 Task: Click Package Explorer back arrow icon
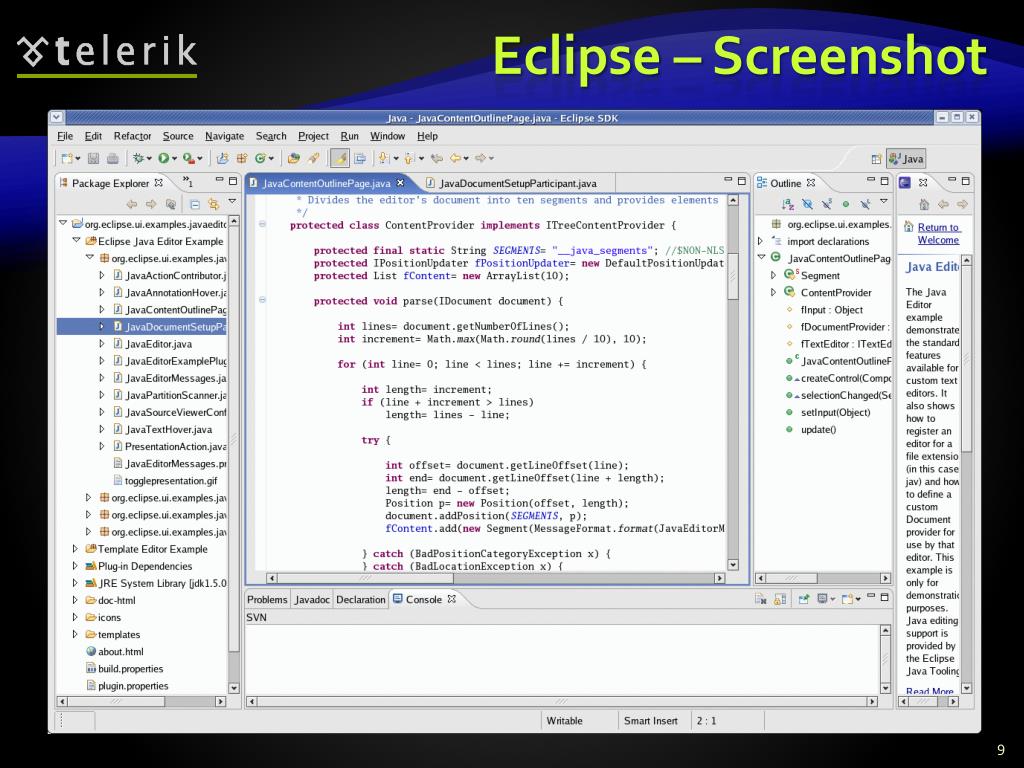coord(132,204)
